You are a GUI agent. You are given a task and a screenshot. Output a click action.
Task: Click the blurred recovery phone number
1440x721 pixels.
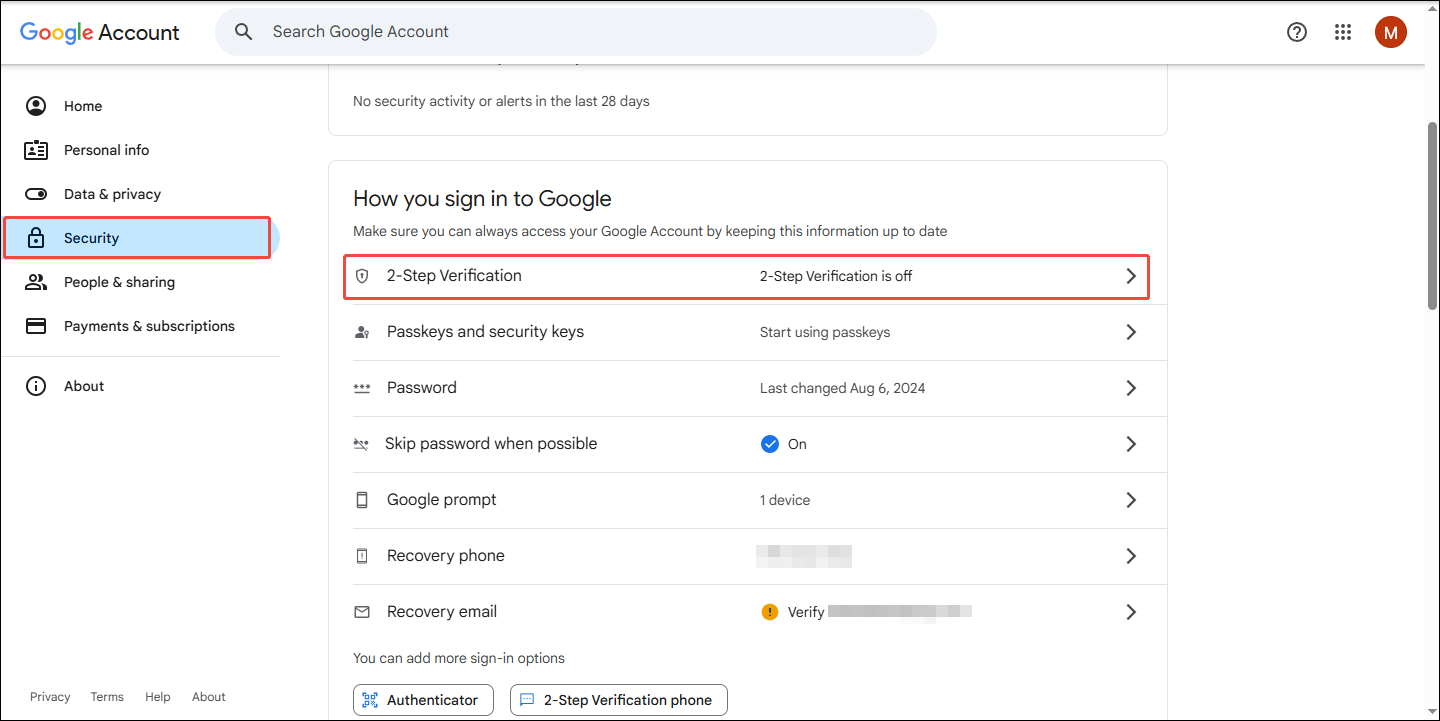[x=804, y=556]
